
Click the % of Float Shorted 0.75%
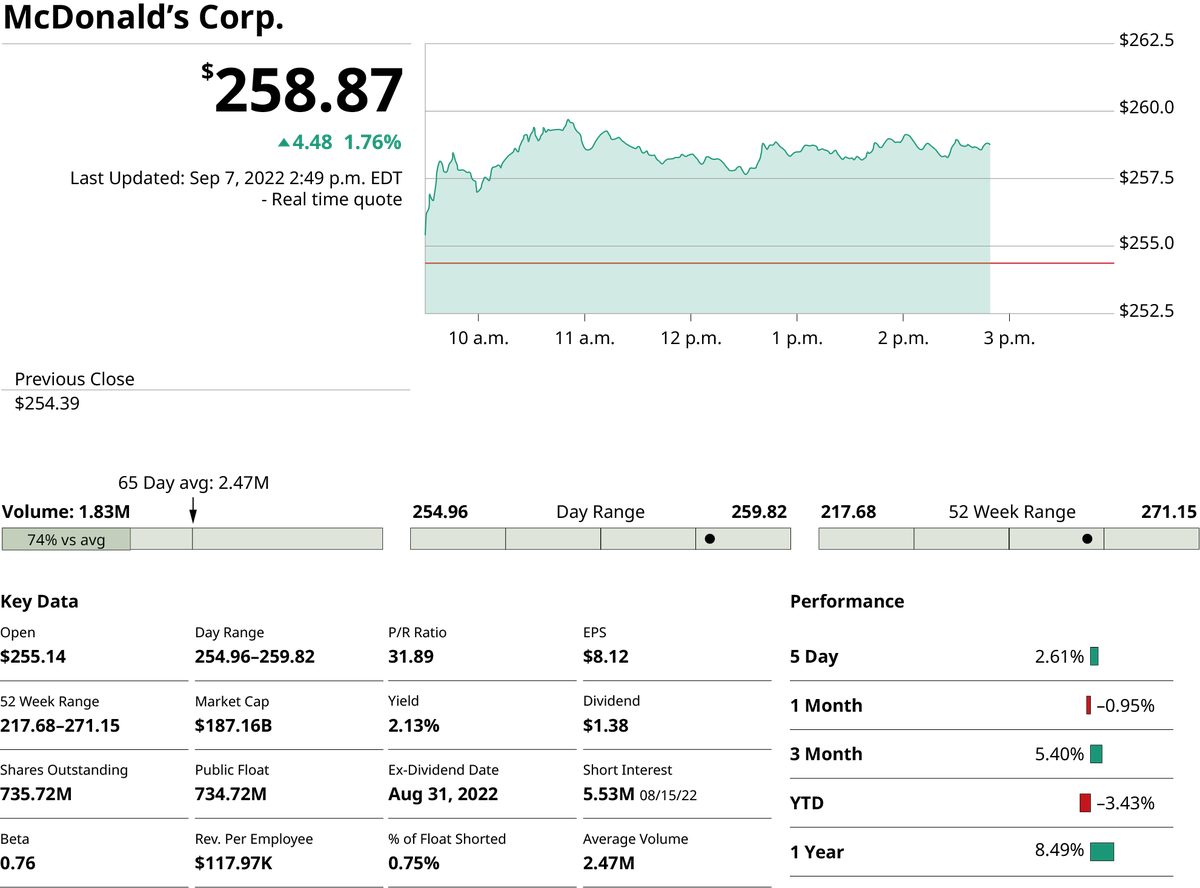click(413, 864)
